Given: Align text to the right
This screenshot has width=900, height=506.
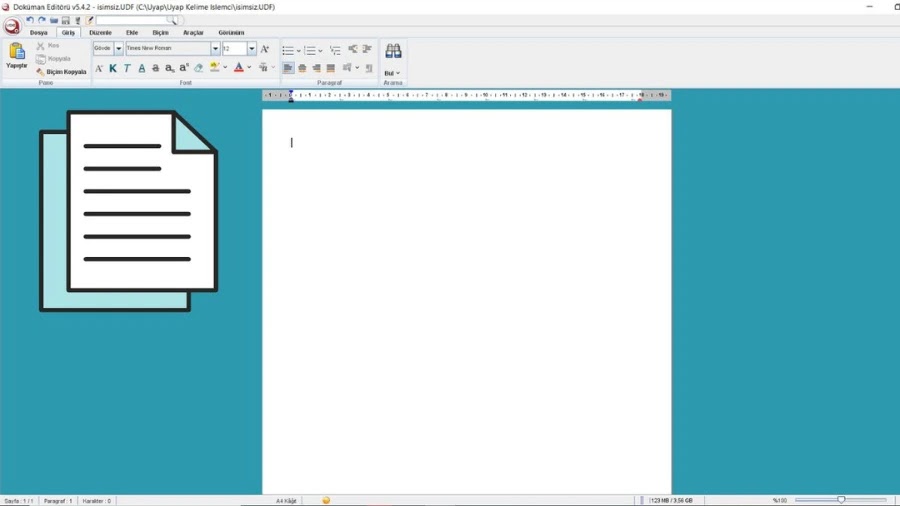Looking at the screenshot, I should 316,68.
